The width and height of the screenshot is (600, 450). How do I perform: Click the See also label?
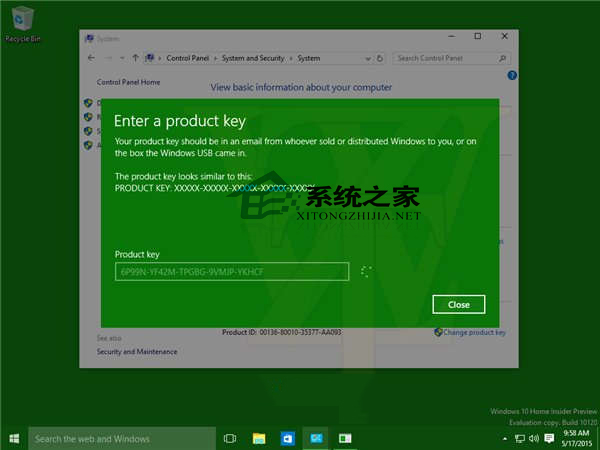coord(109,338)
